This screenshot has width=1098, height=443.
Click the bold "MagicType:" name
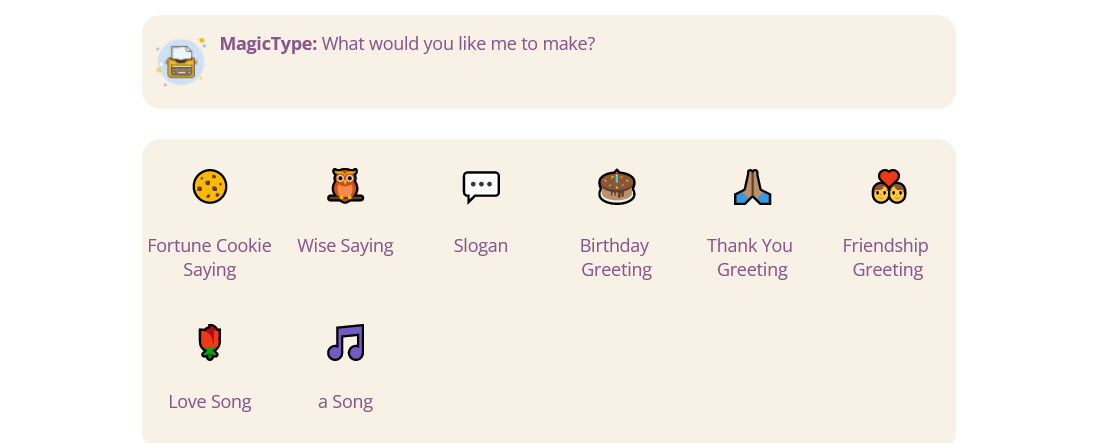point(268,44)
